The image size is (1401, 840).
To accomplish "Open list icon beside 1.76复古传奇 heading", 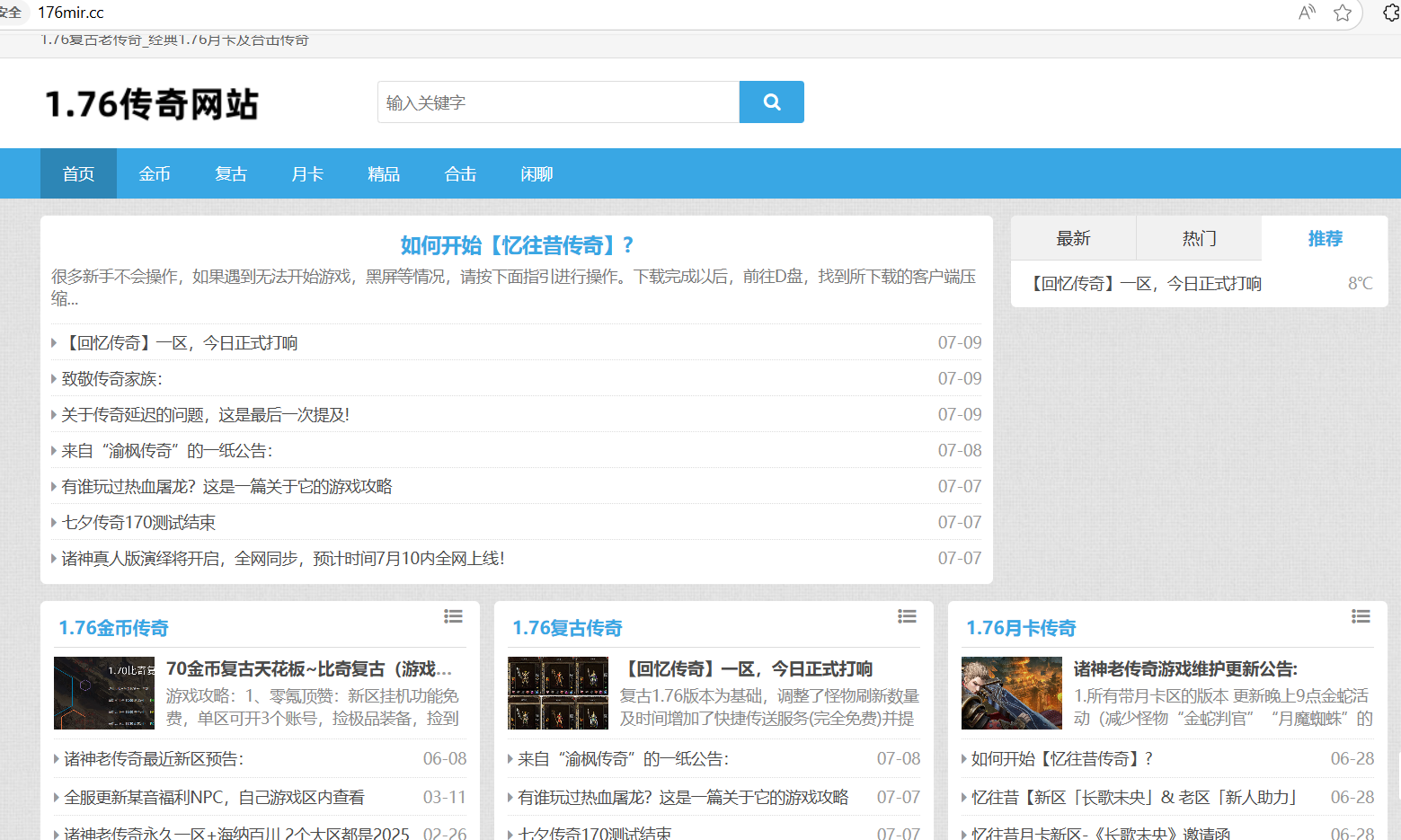I will tap(907, 616).
